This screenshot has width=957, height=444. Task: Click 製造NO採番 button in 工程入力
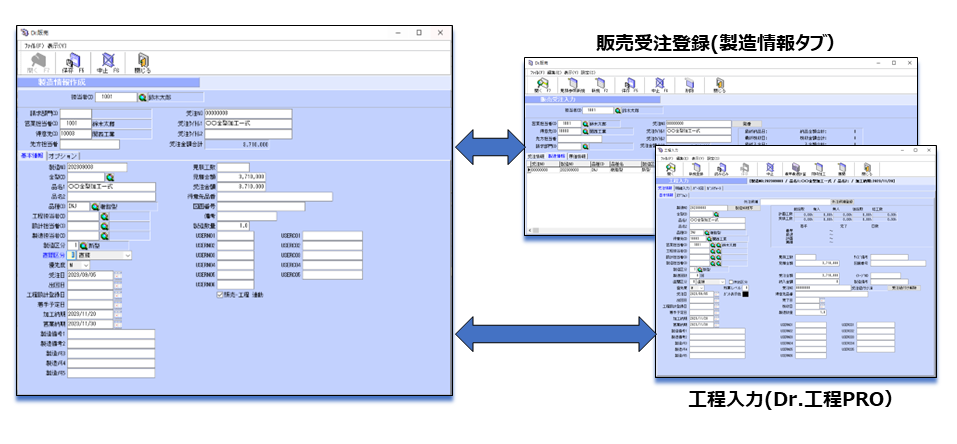pos(744,208)
